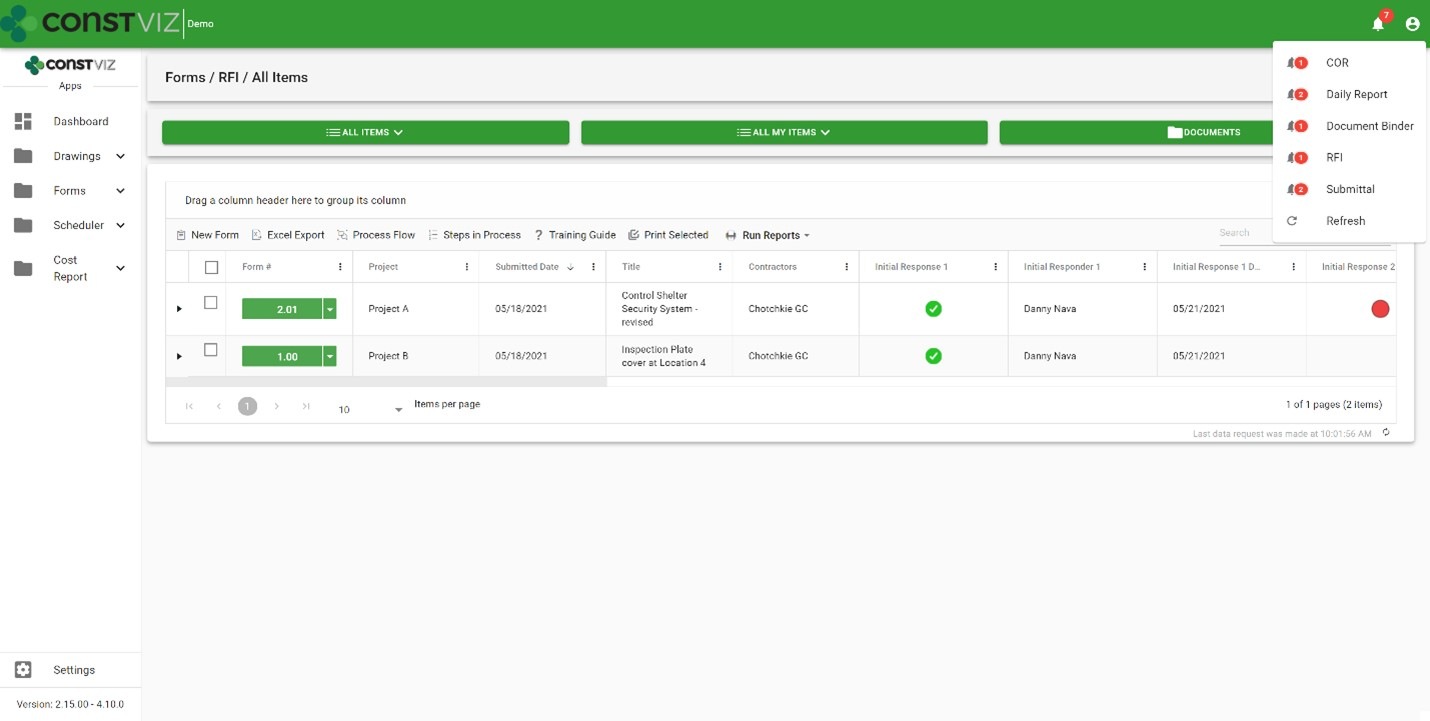Click the New Form button
Screen dimensions: 1430x721
[207, 235]
